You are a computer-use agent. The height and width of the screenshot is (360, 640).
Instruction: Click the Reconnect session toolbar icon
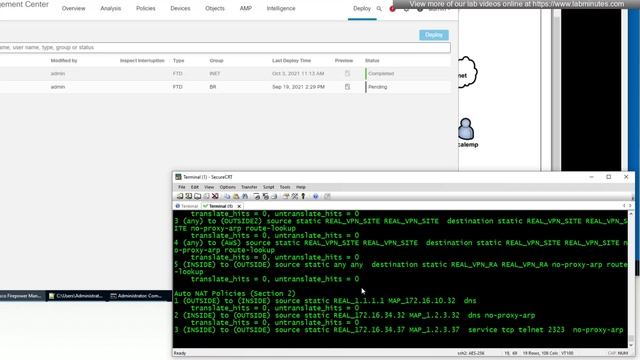click(207, 196)
